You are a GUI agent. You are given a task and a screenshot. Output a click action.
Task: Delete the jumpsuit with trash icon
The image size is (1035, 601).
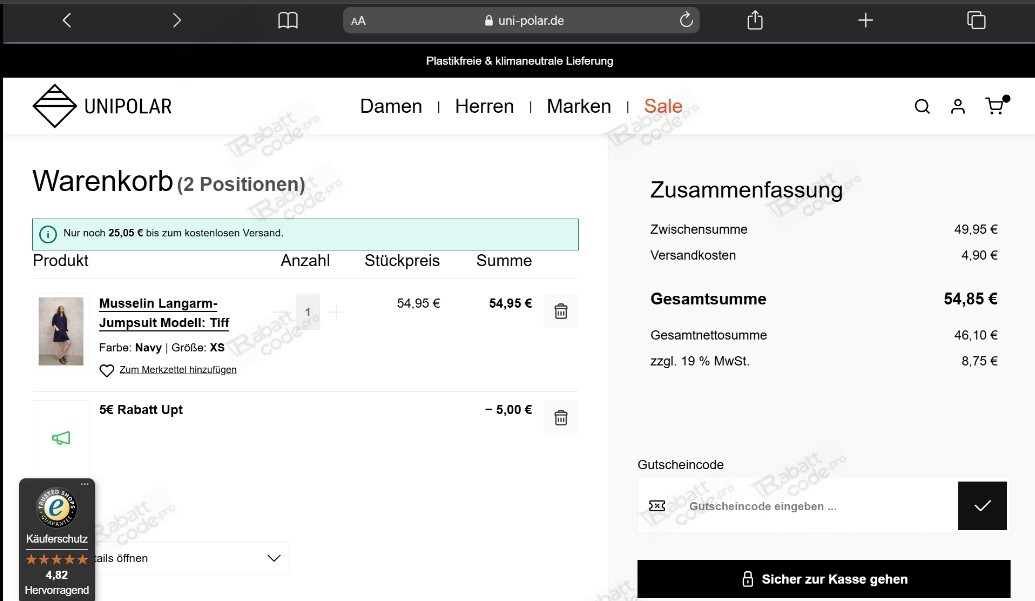tap(560, 311)
